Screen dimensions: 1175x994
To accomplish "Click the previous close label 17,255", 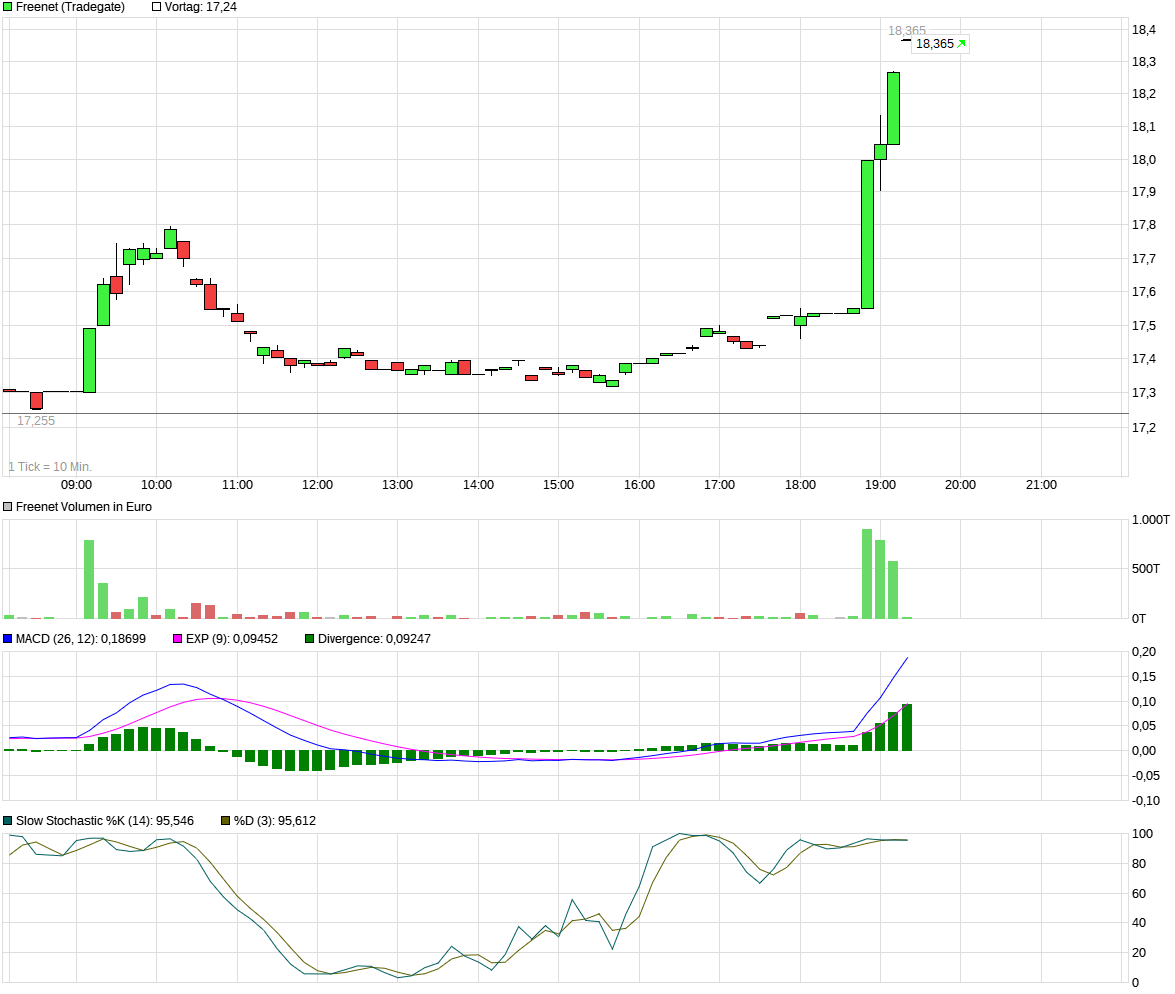I will click(x=36, y=421).
